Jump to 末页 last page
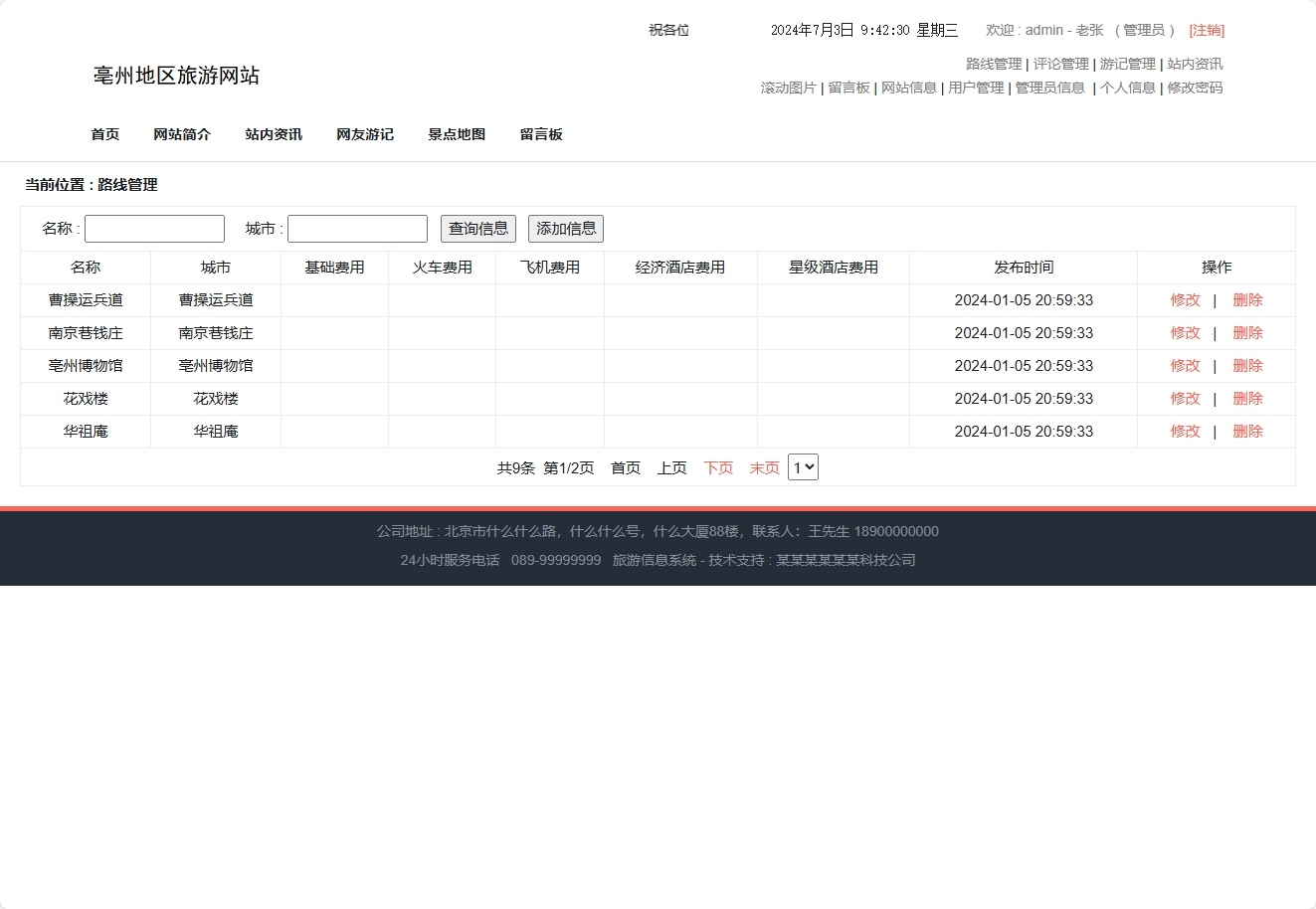The image size is (1316, 909). [765, 468]
